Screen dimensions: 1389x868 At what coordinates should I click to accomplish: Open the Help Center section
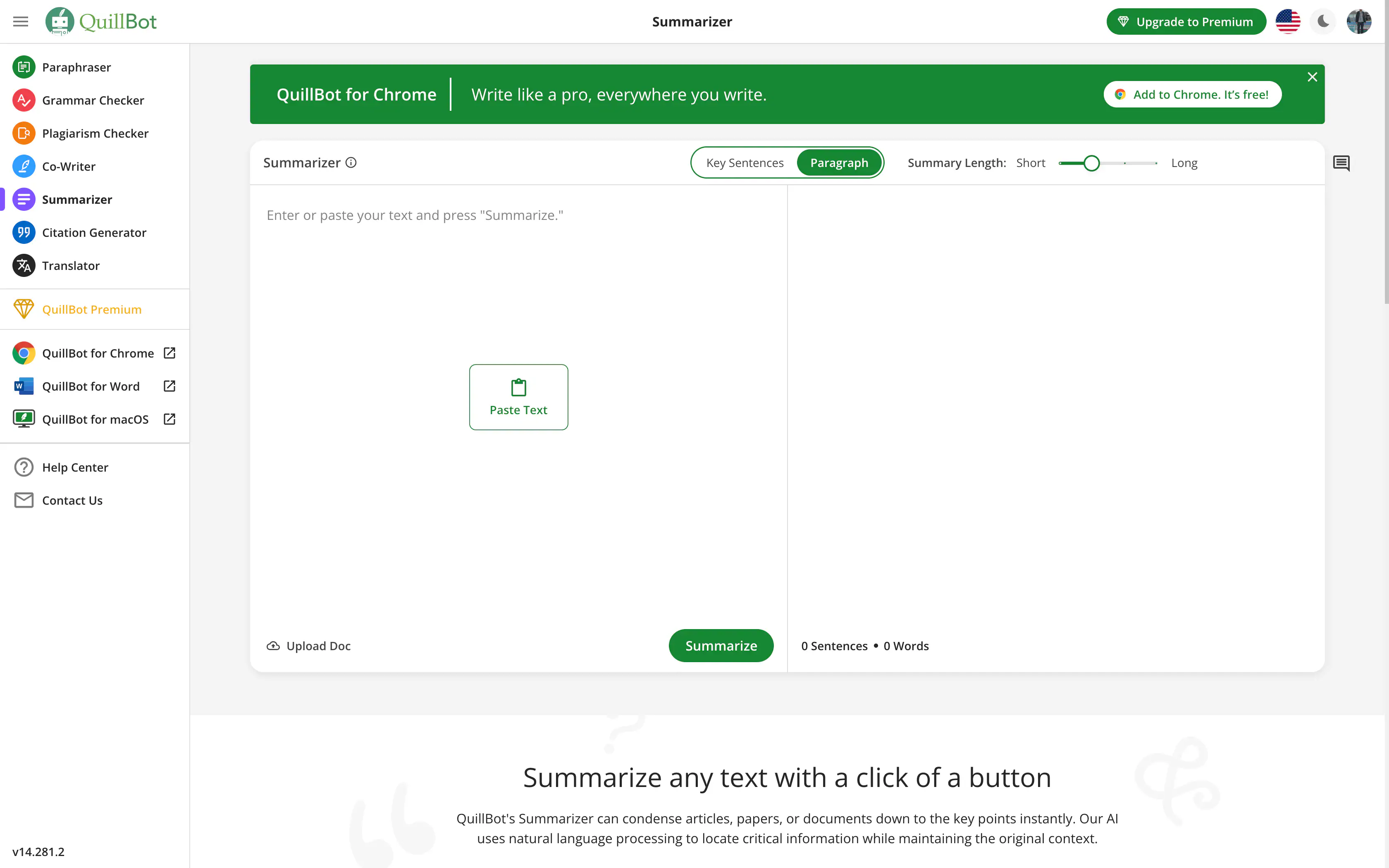(x=75, y=467)
